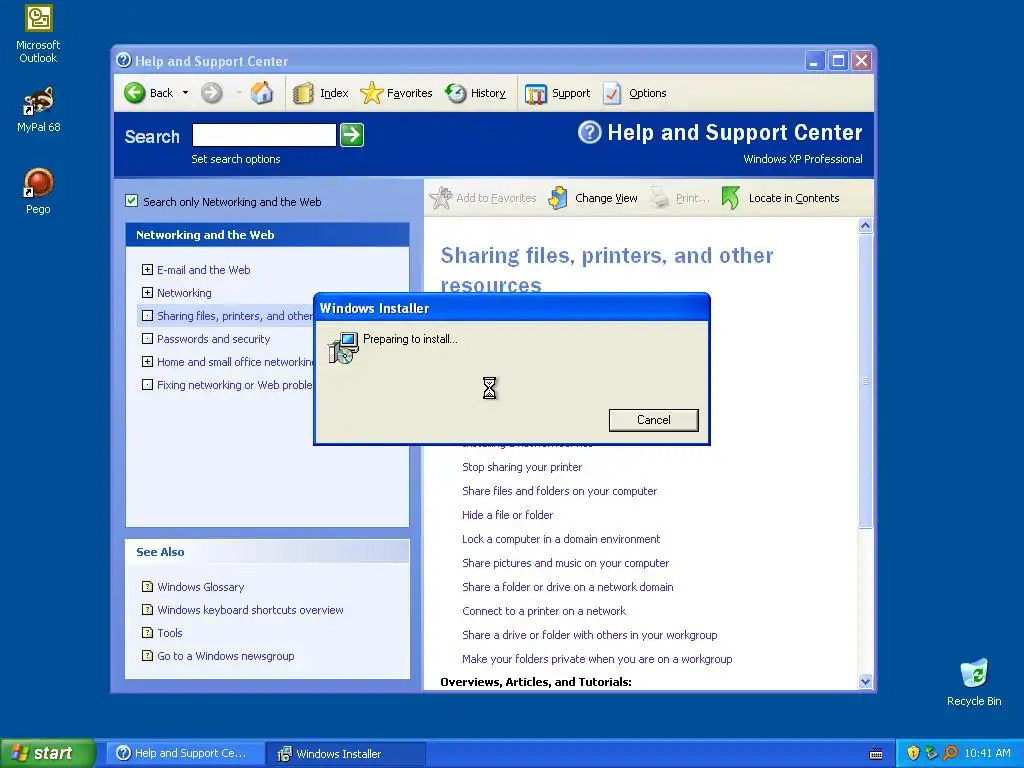The height and width of the screenshot is (768, 1024).
Task: Open the Back history dropdown arrow
Action: tap(185, 93)
